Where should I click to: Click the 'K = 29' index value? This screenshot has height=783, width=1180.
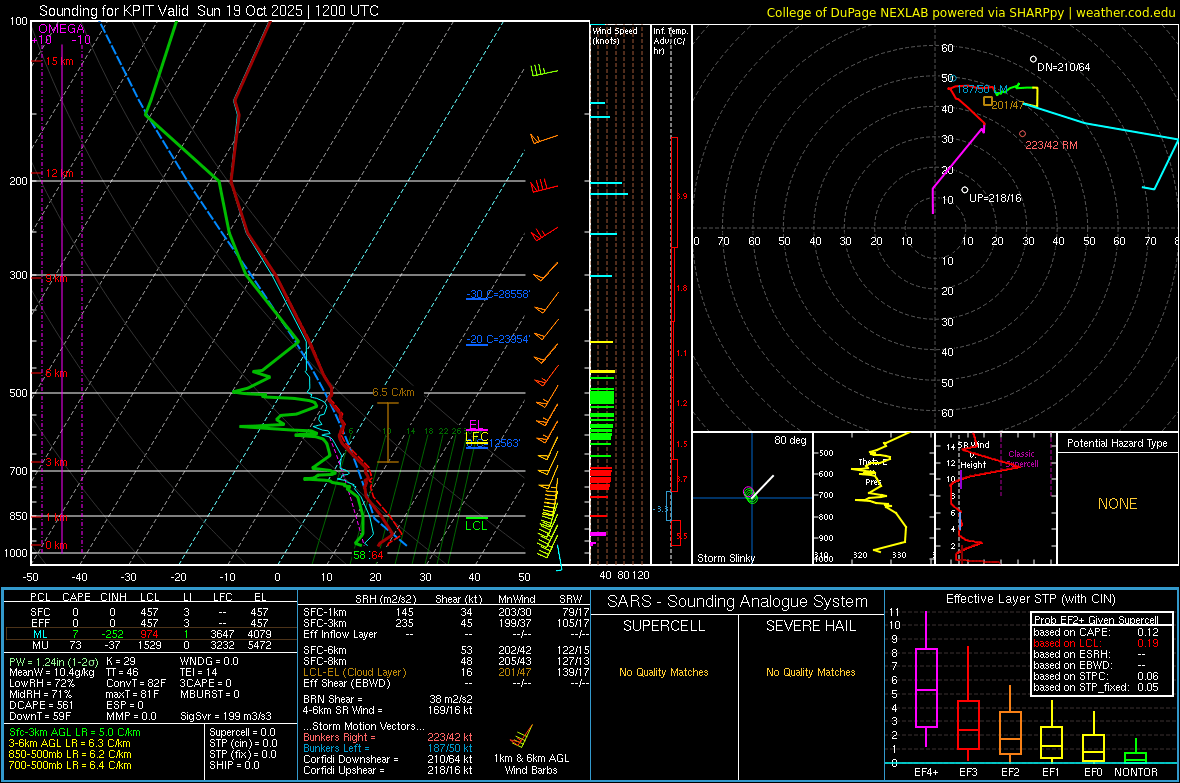click(120, 661)
